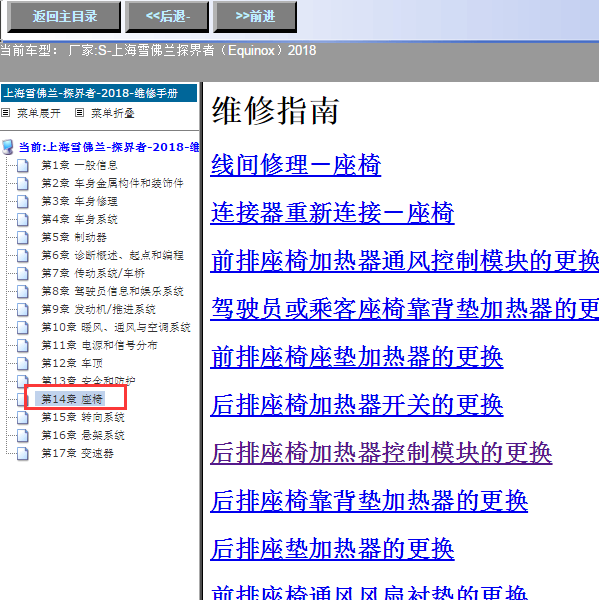599x600 pixels.
Task: Click page icon beside 第5章 制动器
Action: [23, 238]
